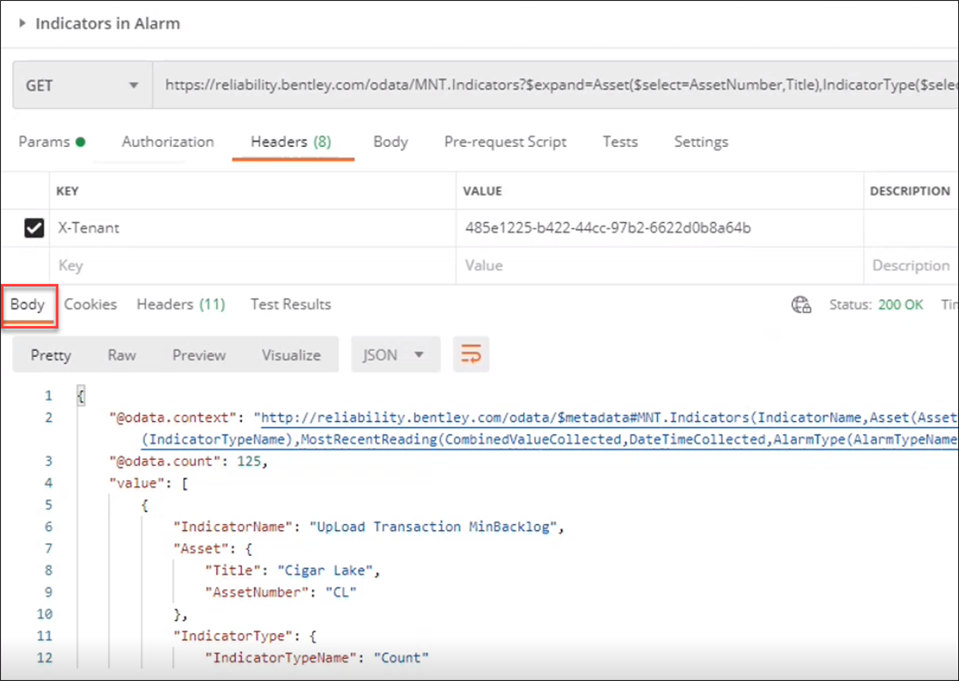Switch to the request Body tab
Screen dimensions: 959x681
[390, 142]
